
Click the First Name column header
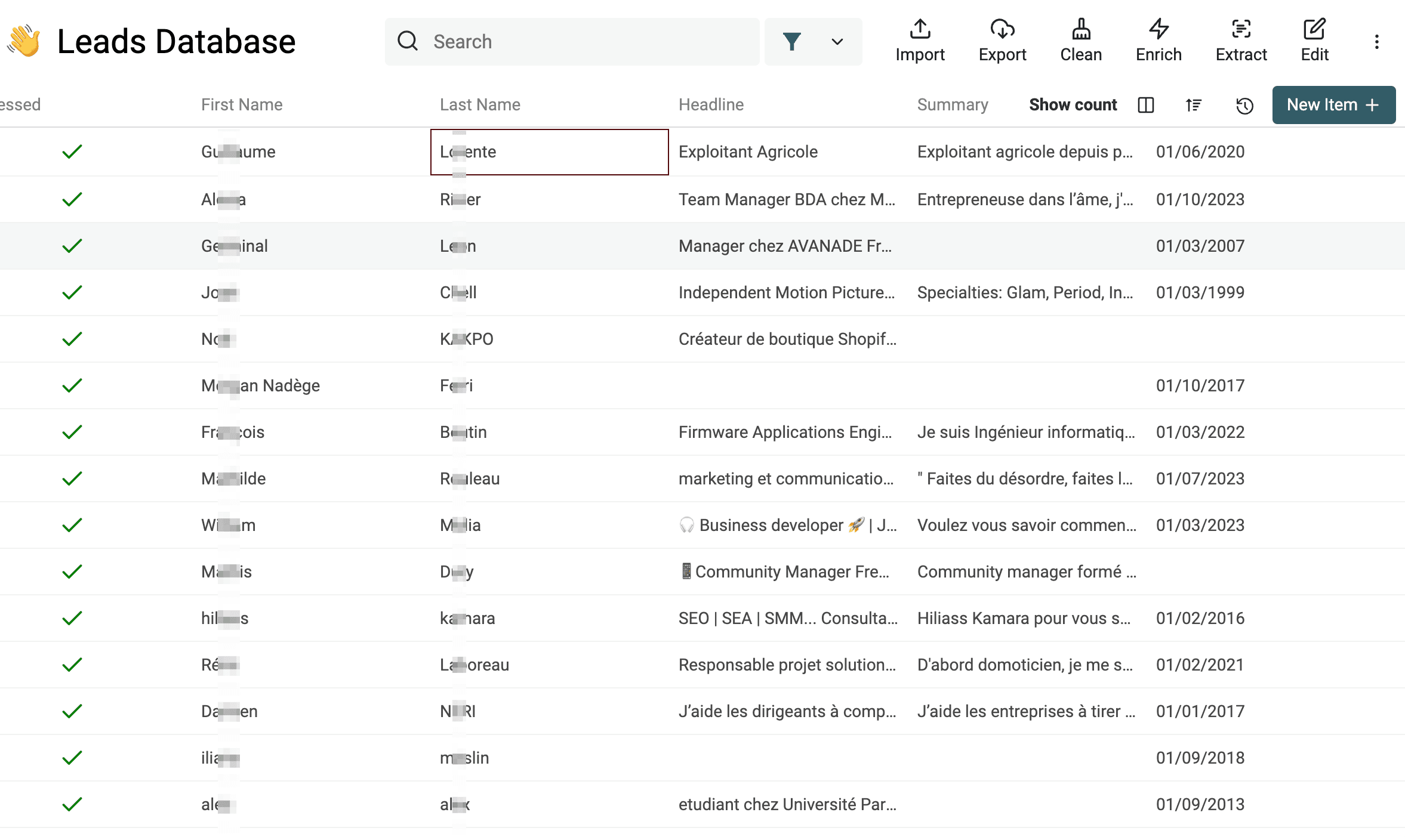click(x=242, y=104)
